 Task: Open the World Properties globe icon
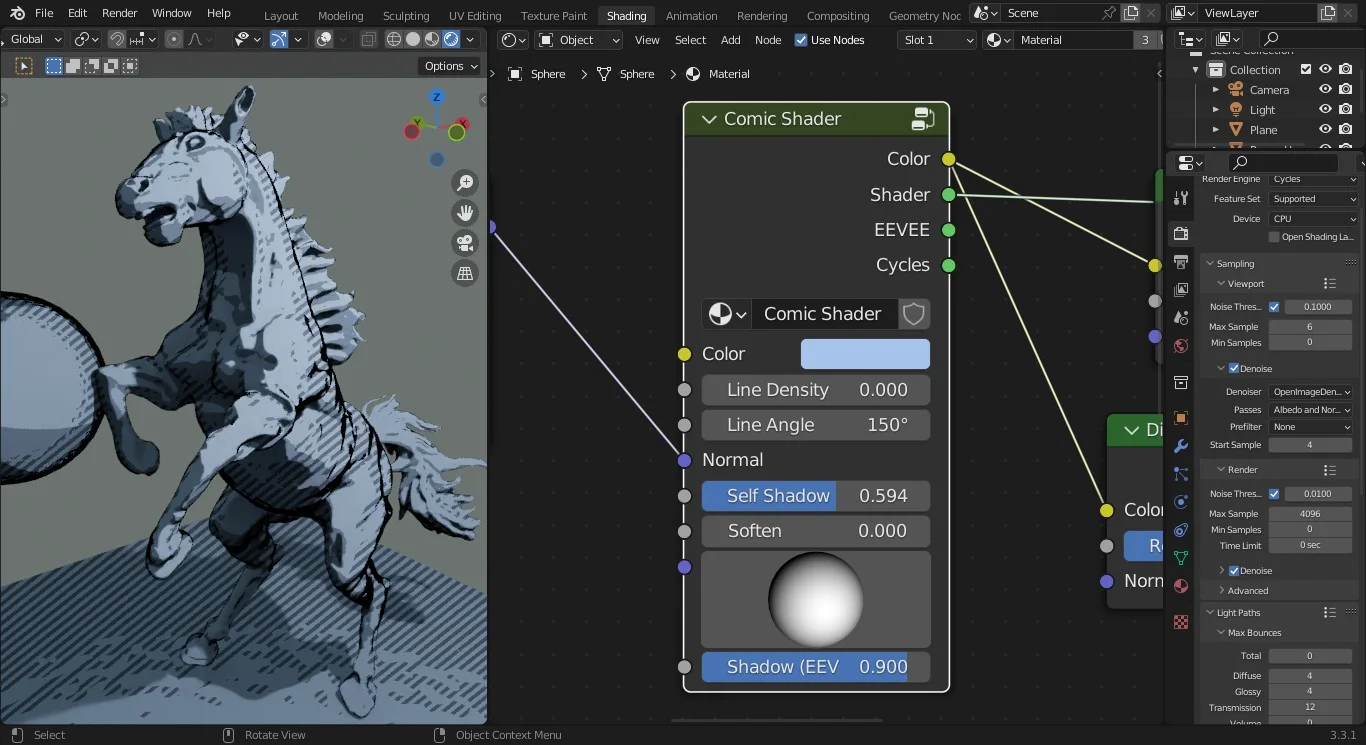pyautogui.click(x=1181, y=347)
